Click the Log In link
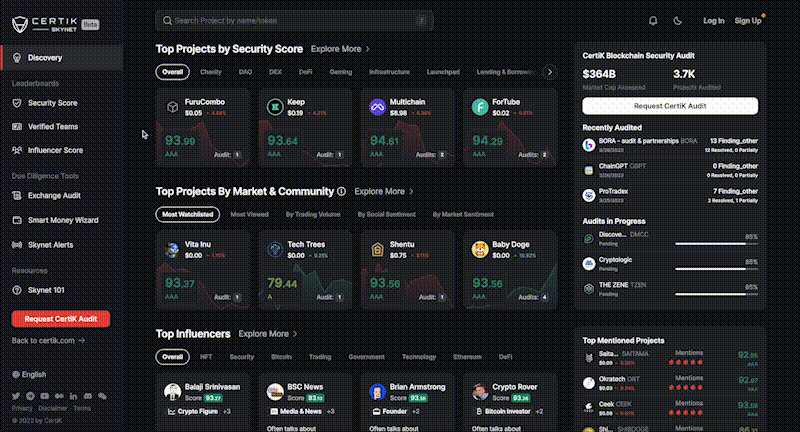The width and height of the screenshot is (800, 432). click(714, 21)
